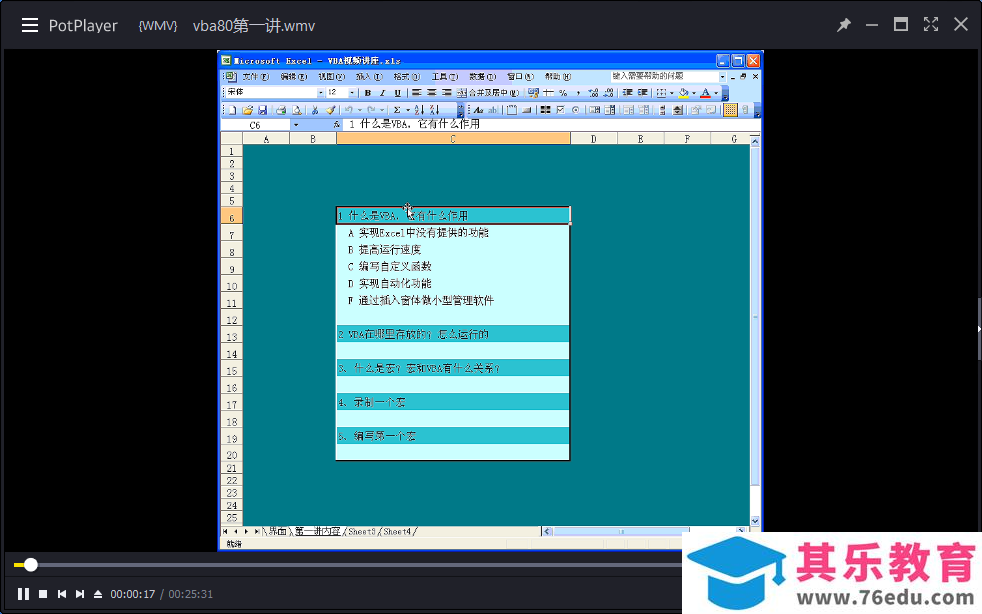This screenshot has height=614, width=982.
Task: Open the AutoSum dropdown arrow
Action: (408, 110)
